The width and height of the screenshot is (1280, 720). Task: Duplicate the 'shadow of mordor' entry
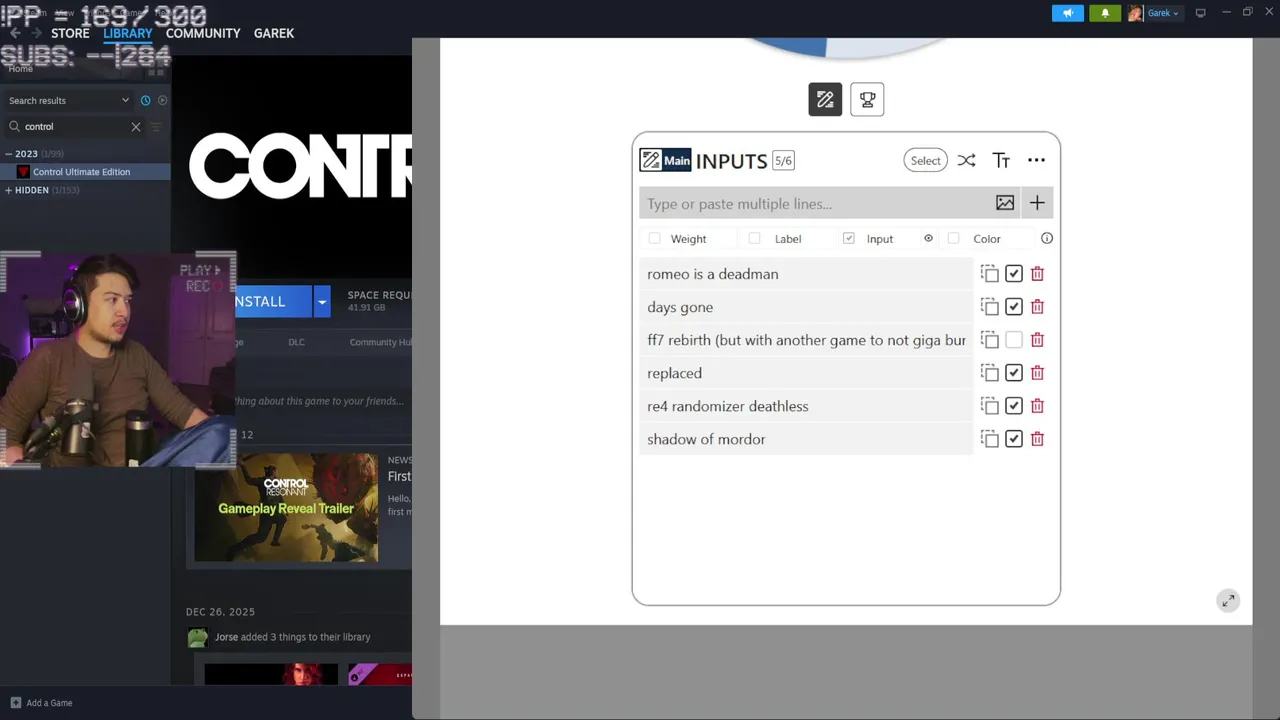tap(990, 439)
